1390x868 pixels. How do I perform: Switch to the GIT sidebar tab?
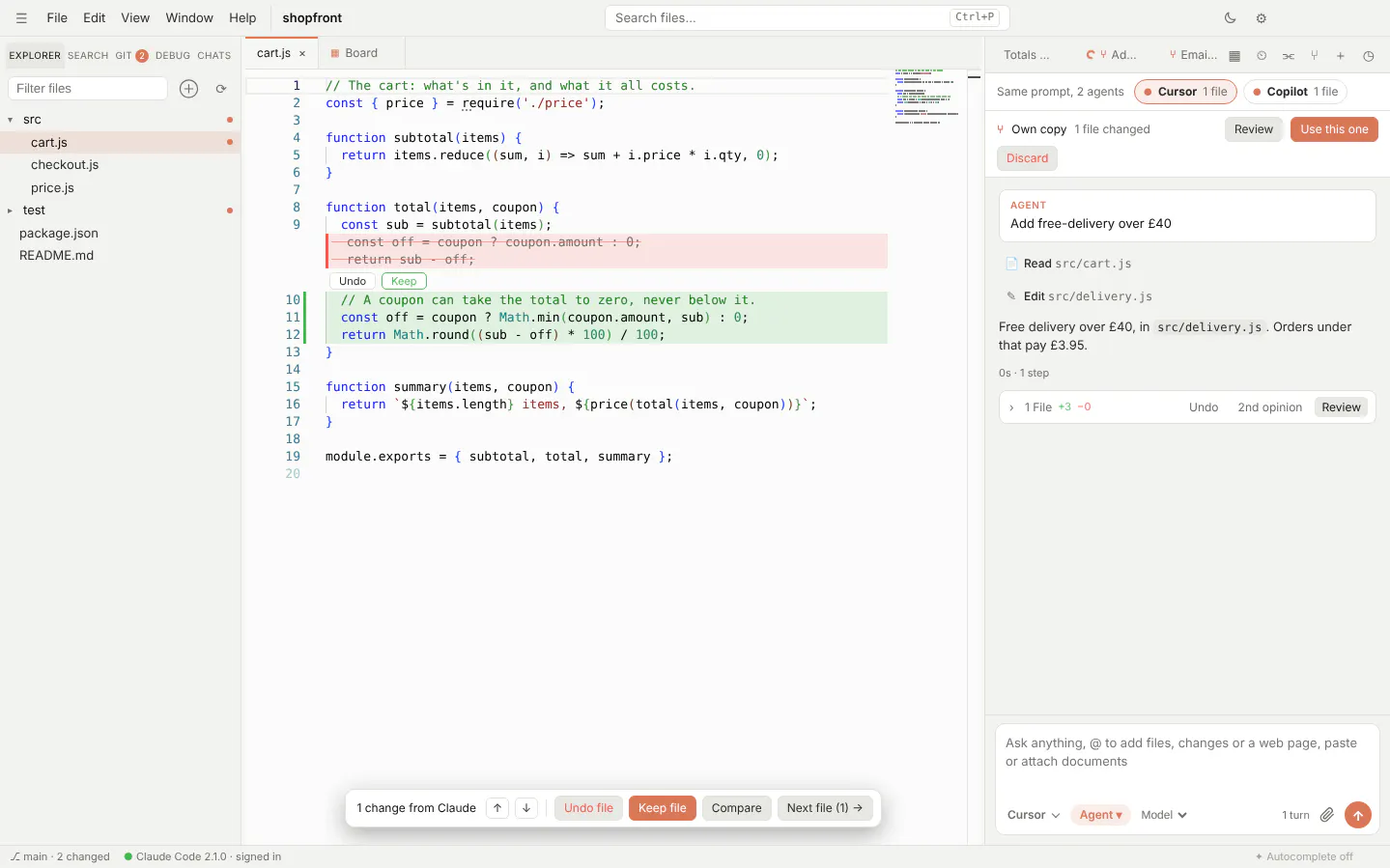[x=131, y=55]
